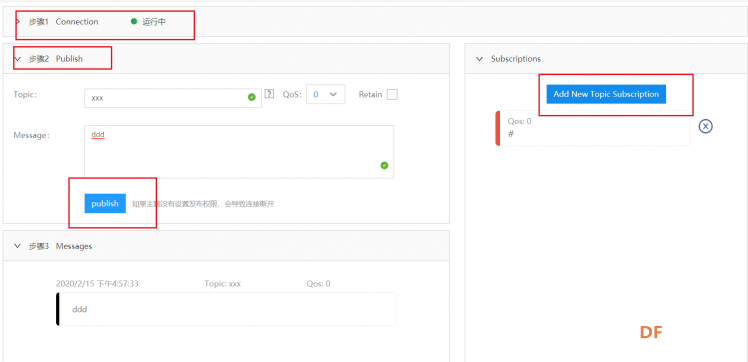
Task: Click the green validation check in the Topic field
Action: 252,97
